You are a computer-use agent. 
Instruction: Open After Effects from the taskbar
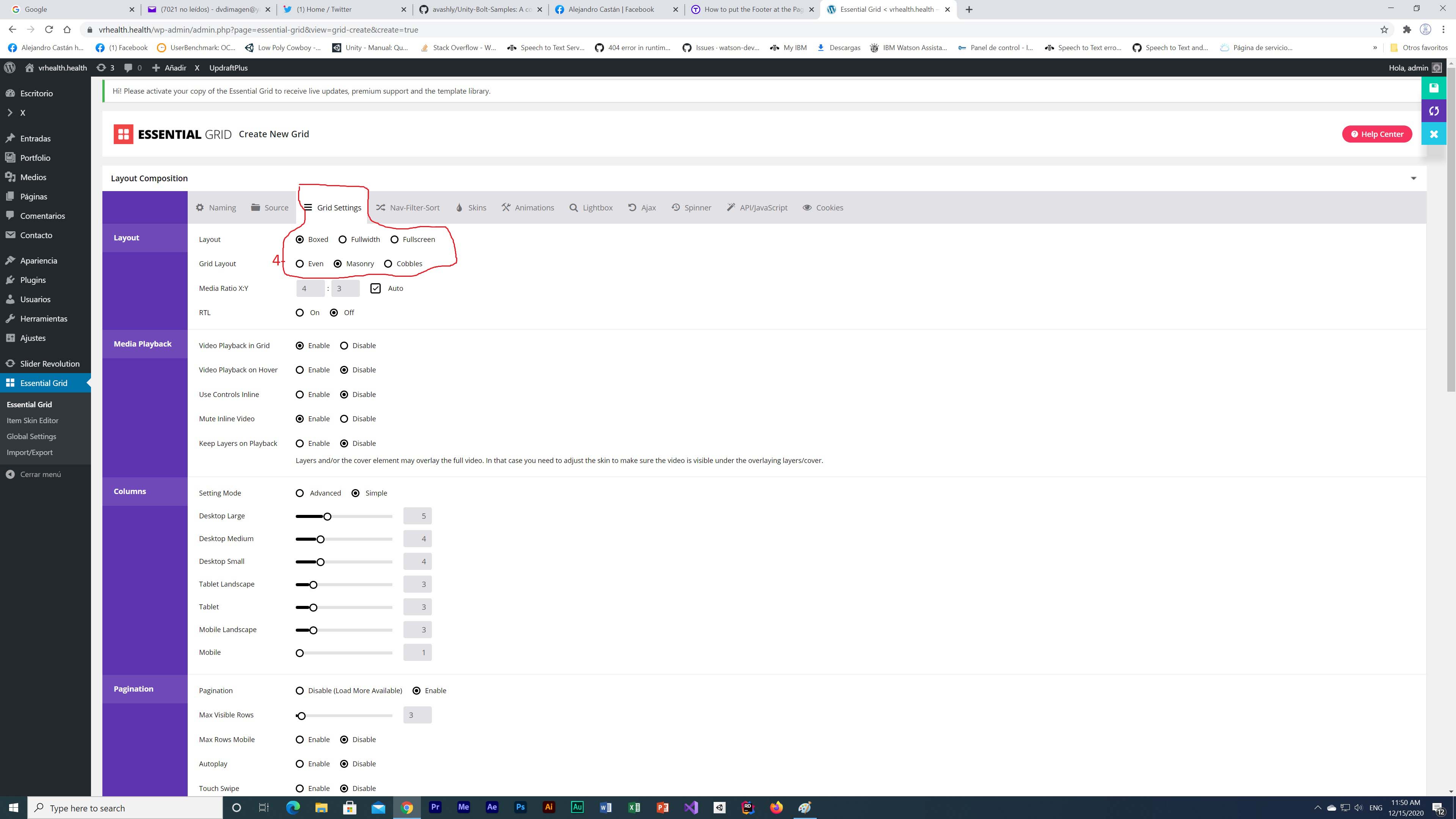pos(492,807)
